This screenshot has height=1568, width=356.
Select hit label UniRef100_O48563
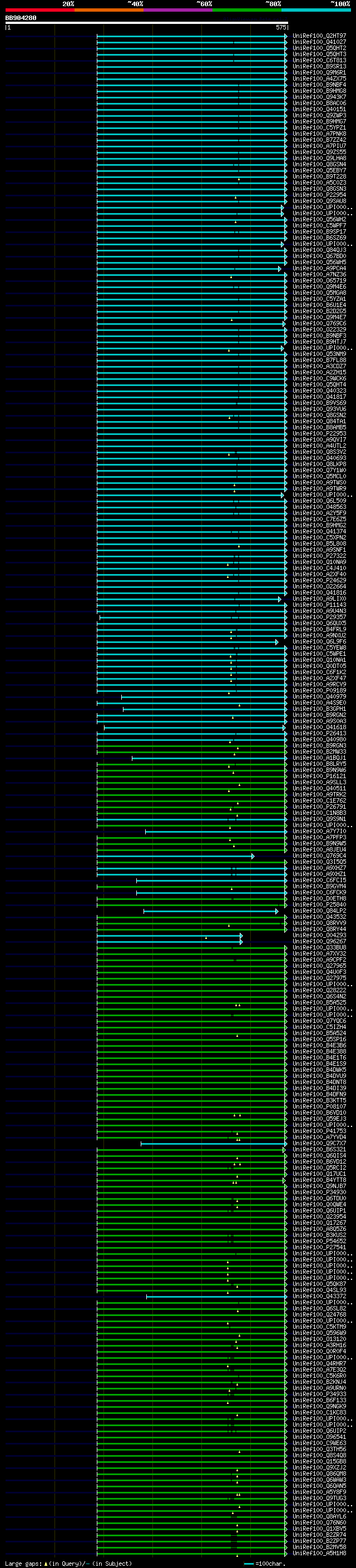tap(319, 507)
